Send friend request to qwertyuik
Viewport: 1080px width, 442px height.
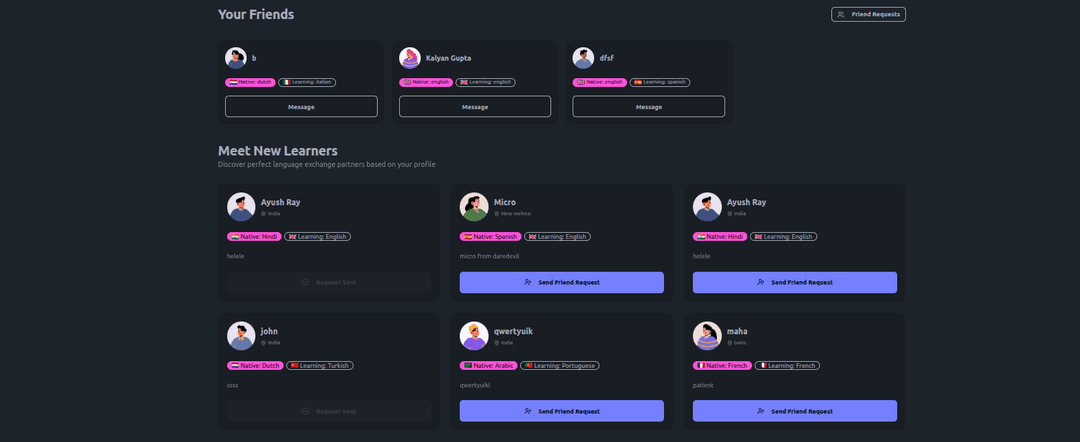[562, 411]
